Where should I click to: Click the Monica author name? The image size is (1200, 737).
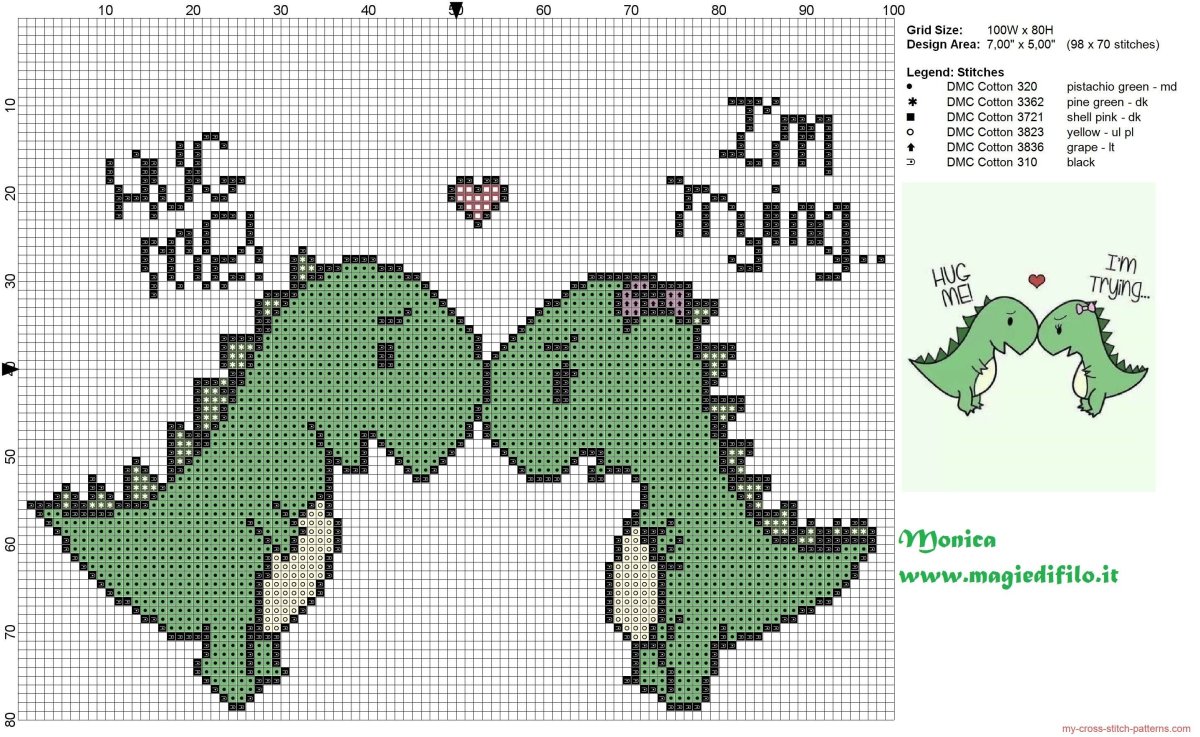tap(946, 540)
